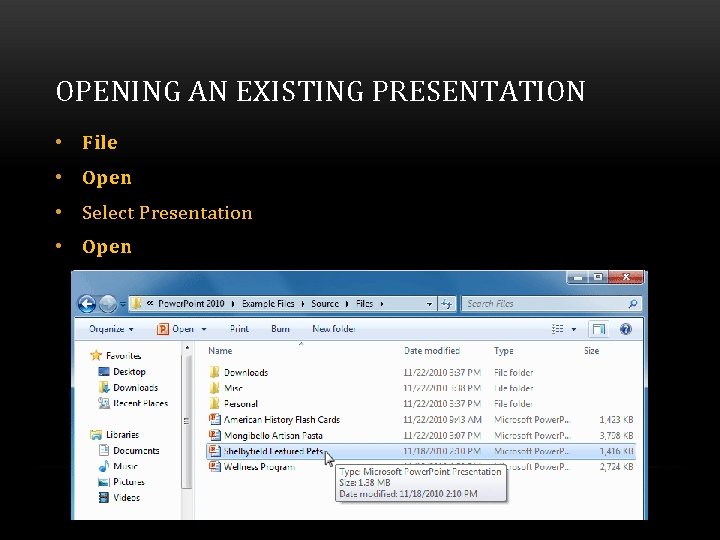Select Favorites in the navigation pane
Image resolution: width=720 pixels, height=540 pixels.
[x=124, y=355]
